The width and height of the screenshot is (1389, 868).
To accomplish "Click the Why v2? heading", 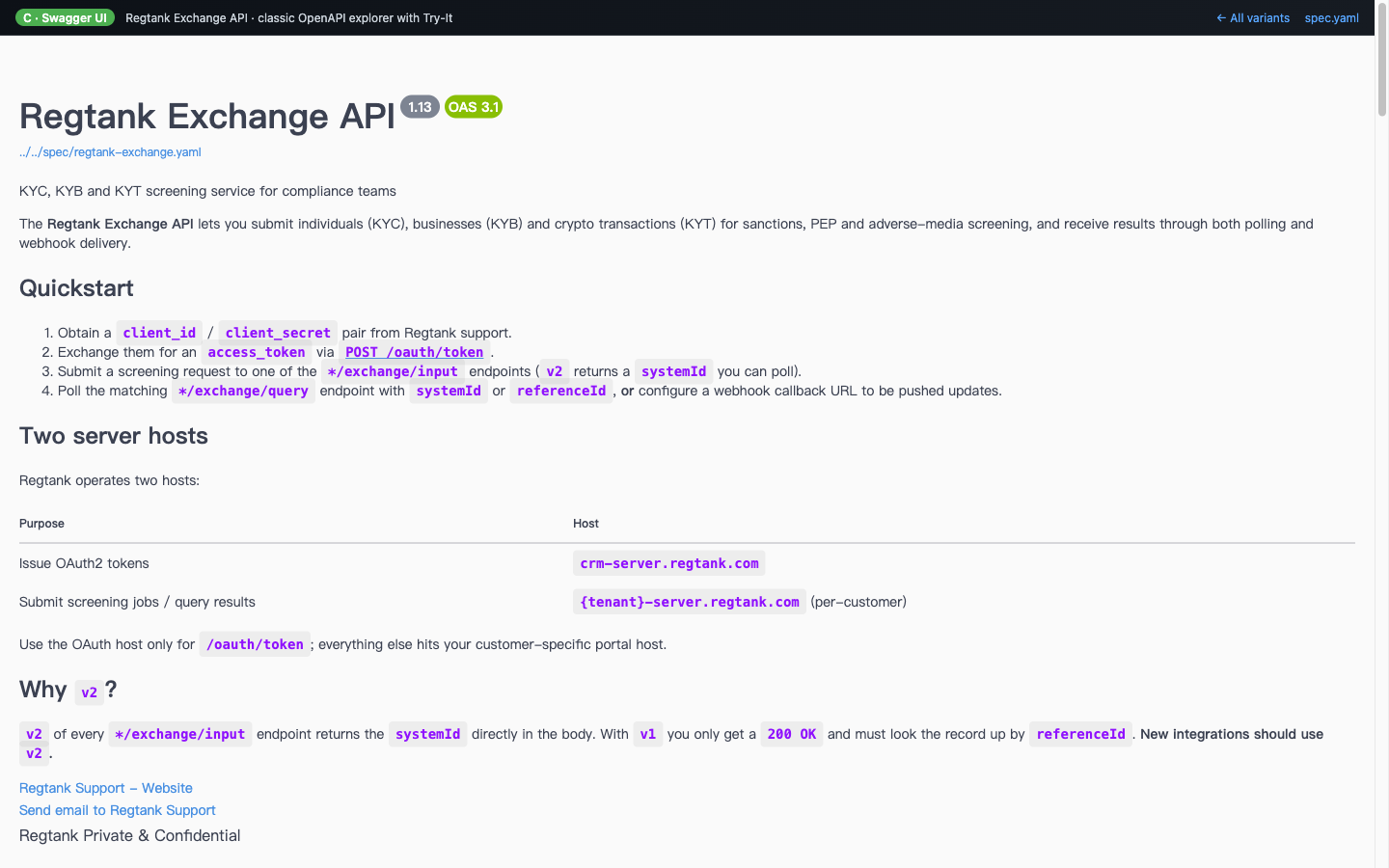I will [68, 691].
